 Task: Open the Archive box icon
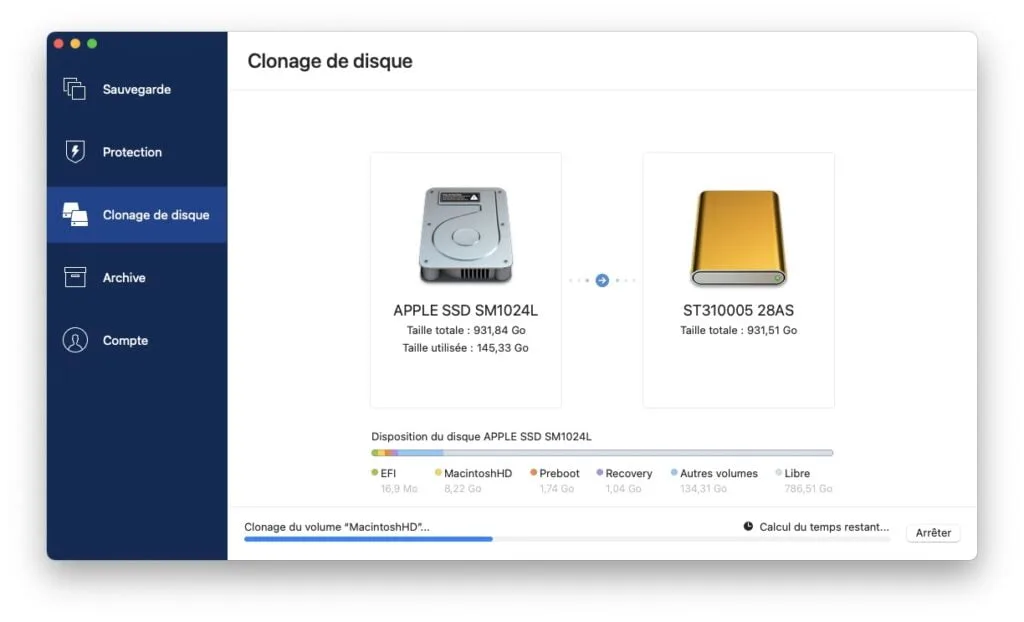[x=74, y=277]
